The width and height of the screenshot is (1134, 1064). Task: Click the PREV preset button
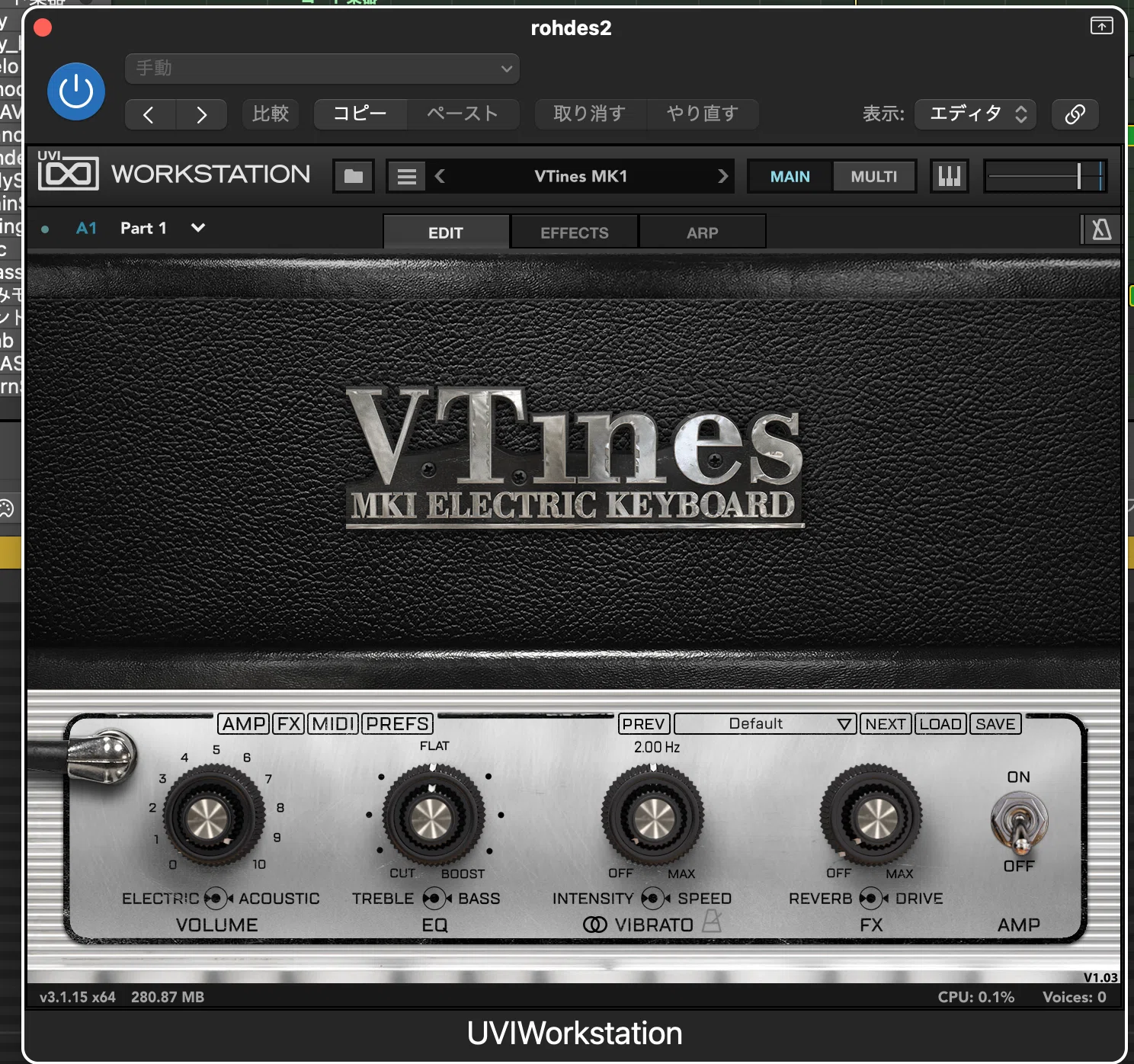644,723
